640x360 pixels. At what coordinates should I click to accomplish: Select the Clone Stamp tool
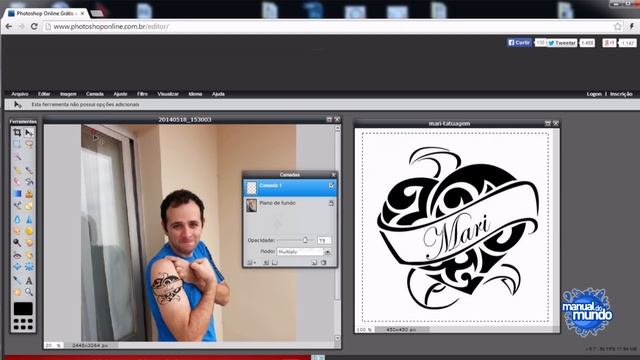(29, 193)
